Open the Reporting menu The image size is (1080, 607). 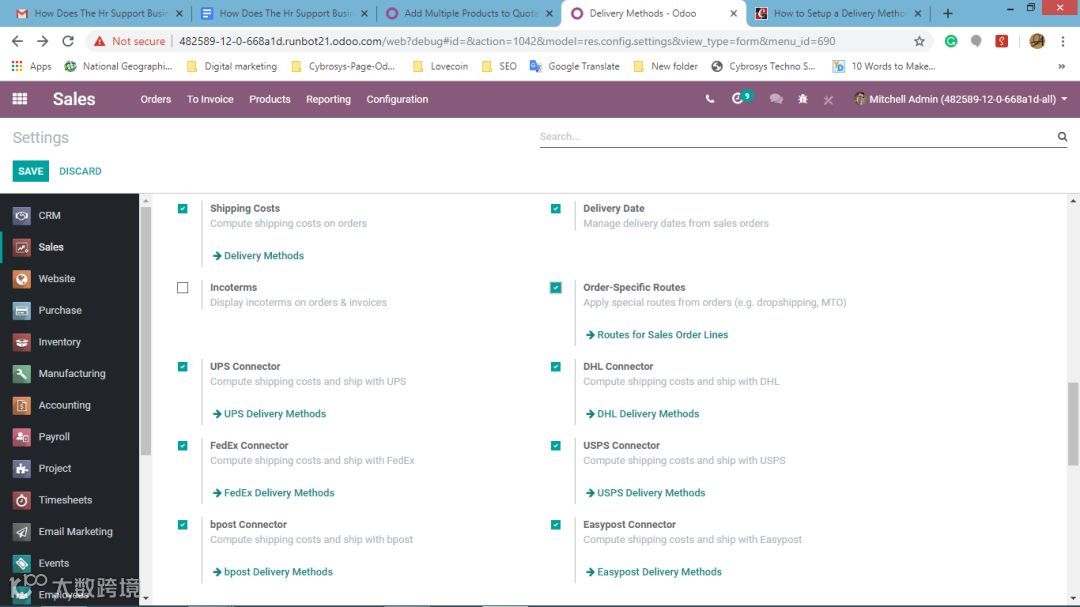[329, 99]
